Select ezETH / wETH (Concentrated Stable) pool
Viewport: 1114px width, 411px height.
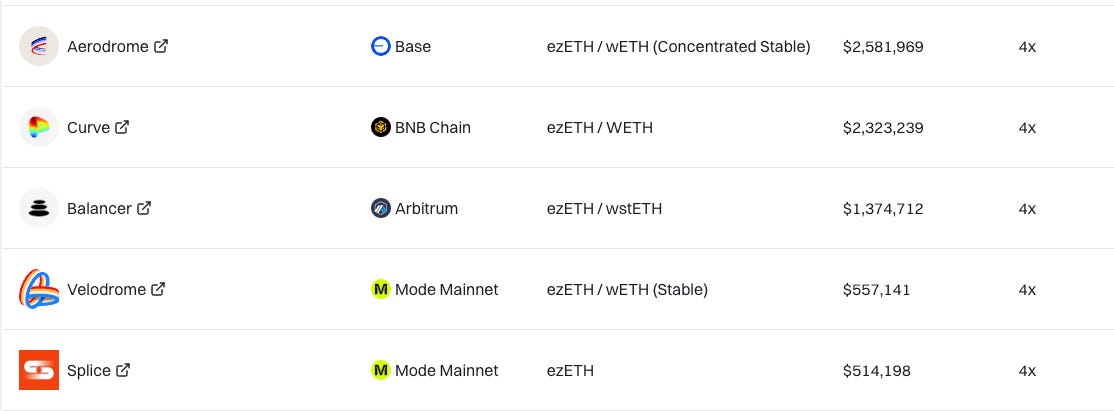(x=678, y=47)
